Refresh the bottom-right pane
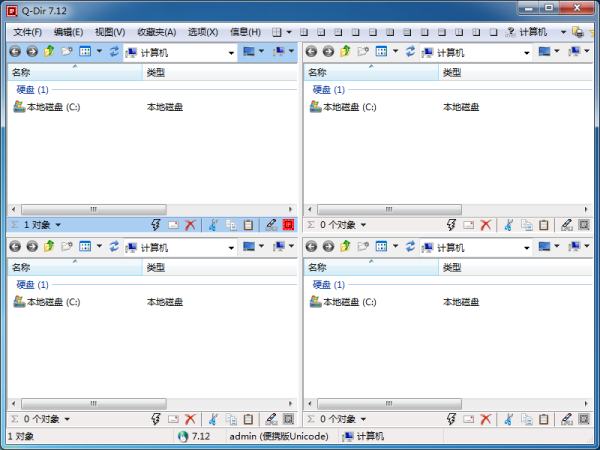Viewport: 600px width, 450px height. click(410, 247)
